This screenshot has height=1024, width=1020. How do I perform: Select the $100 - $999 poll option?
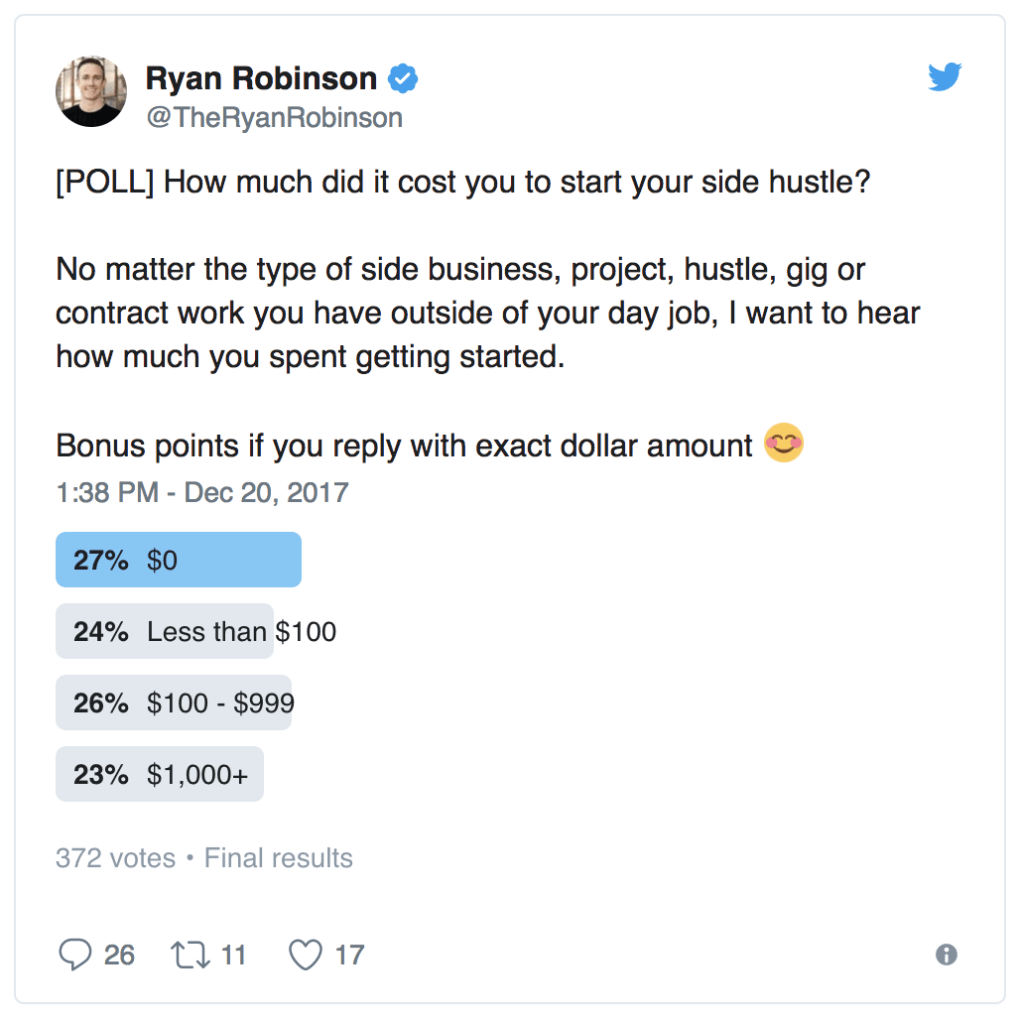tap(173, 703)
